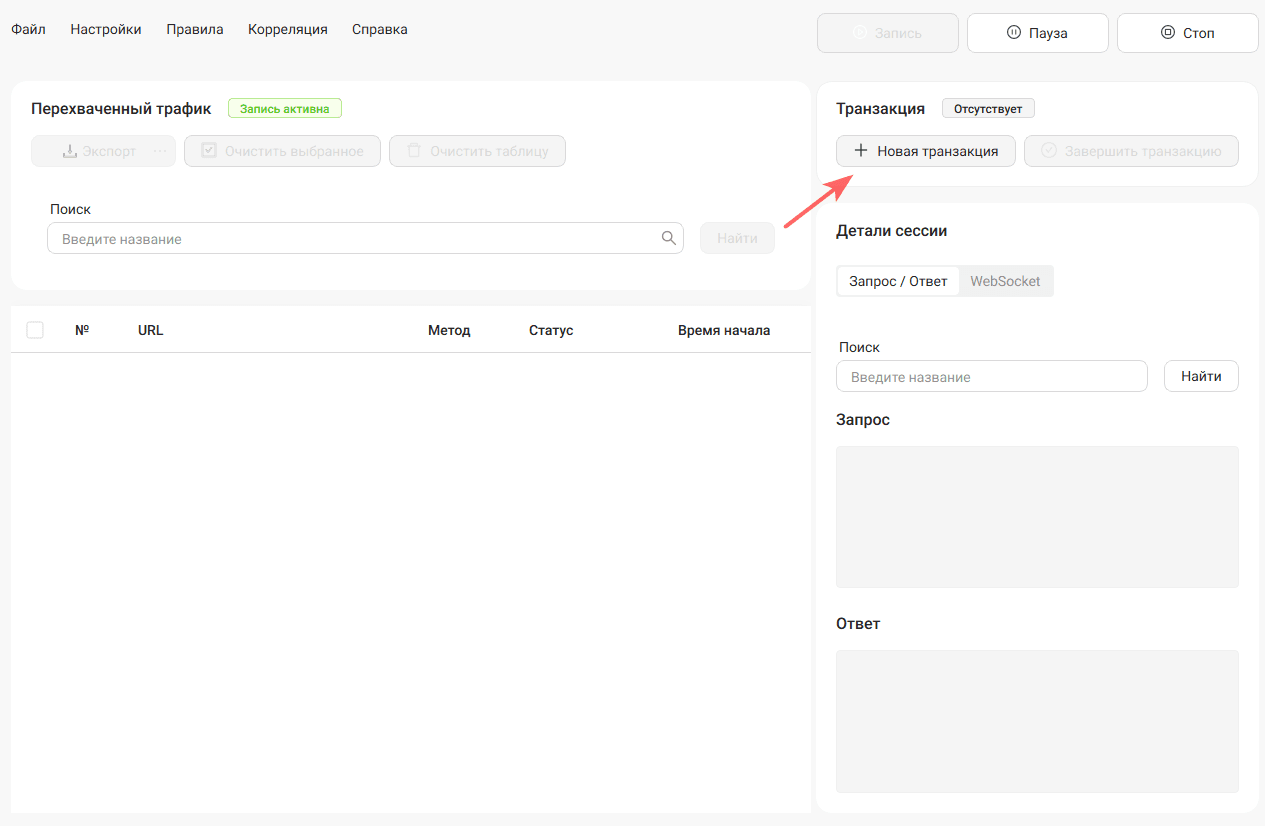
Task: Click the Статус column header
Action: click(551, 330)
